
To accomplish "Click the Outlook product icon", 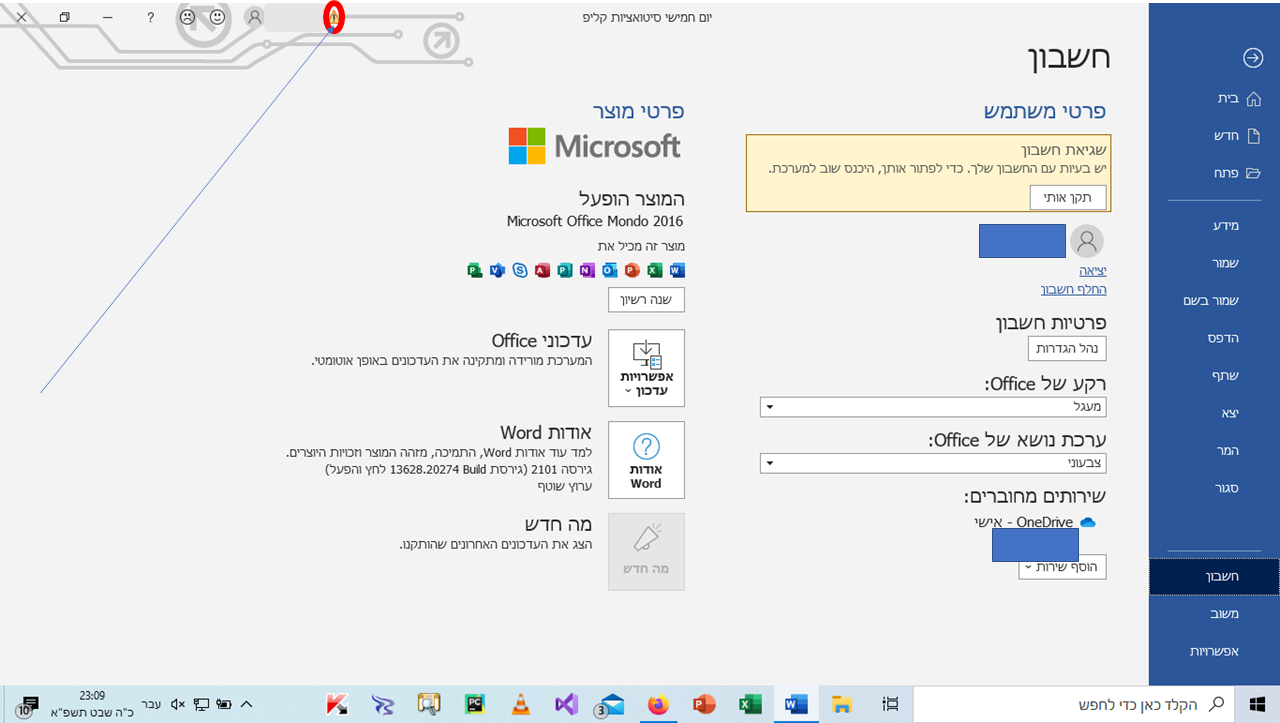I will click(x=610, y=270).
